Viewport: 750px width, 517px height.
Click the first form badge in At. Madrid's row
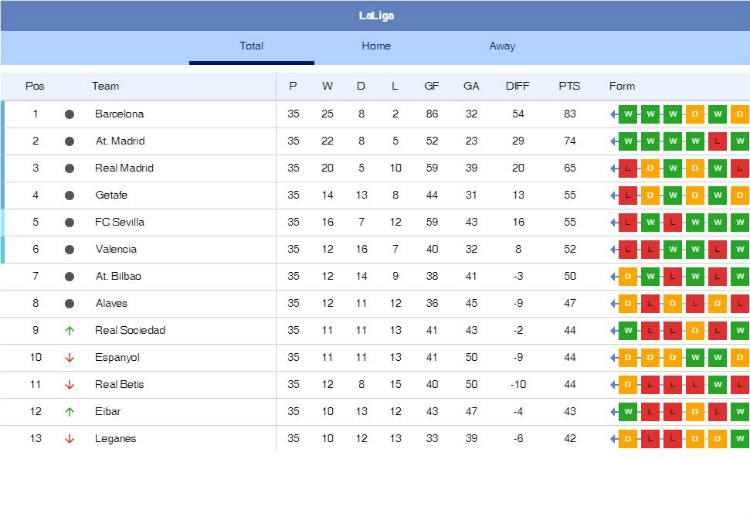(628, 141)
